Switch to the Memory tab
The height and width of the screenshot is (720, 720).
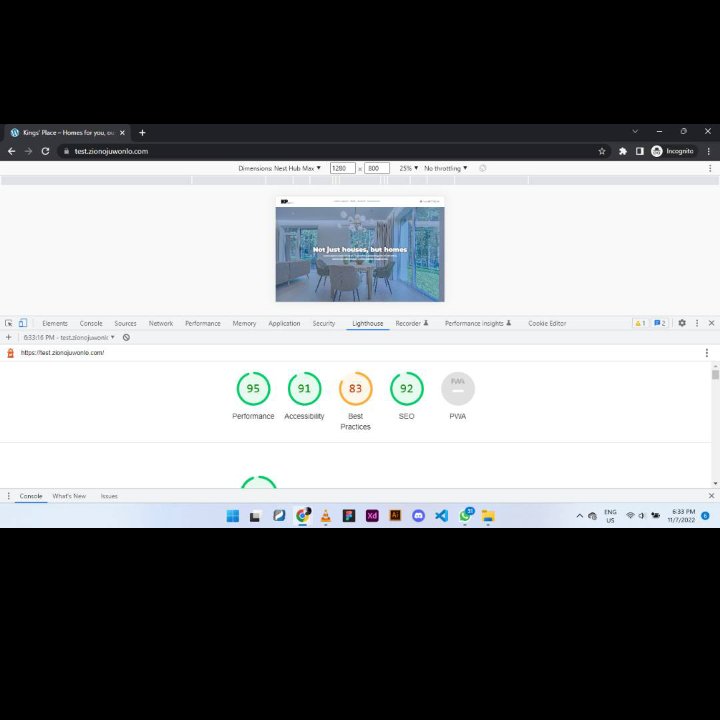tap(244, 324)
